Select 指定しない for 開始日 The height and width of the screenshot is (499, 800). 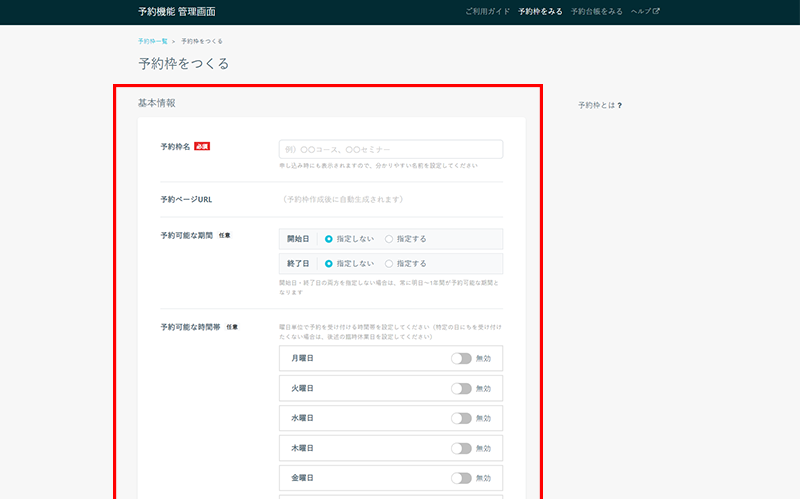click(329, 239)
